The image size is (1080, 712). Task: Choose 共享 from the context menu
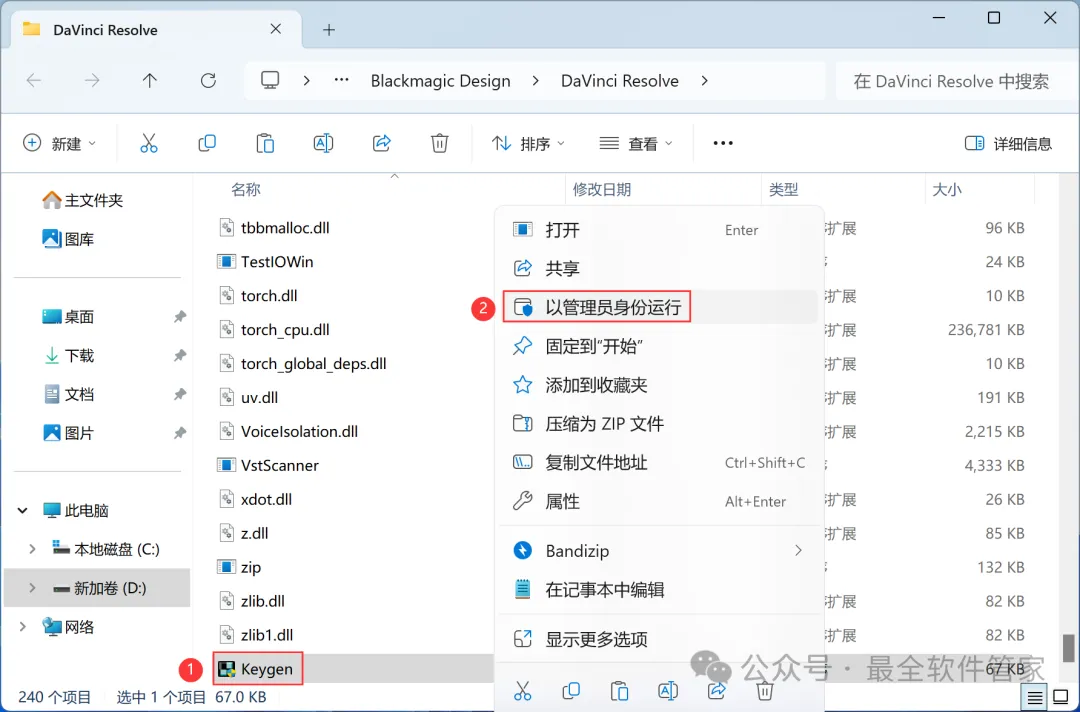click(659, 268)
